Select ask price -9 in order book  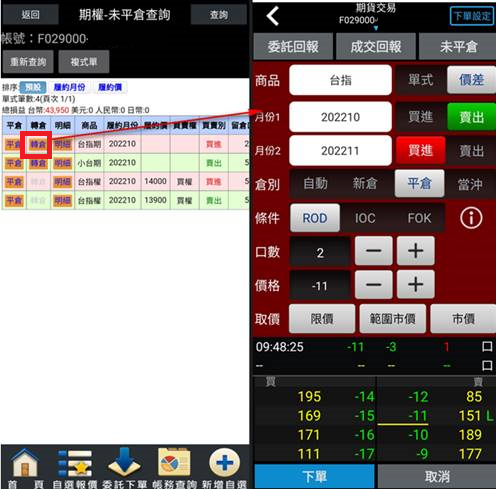[421, 454]
